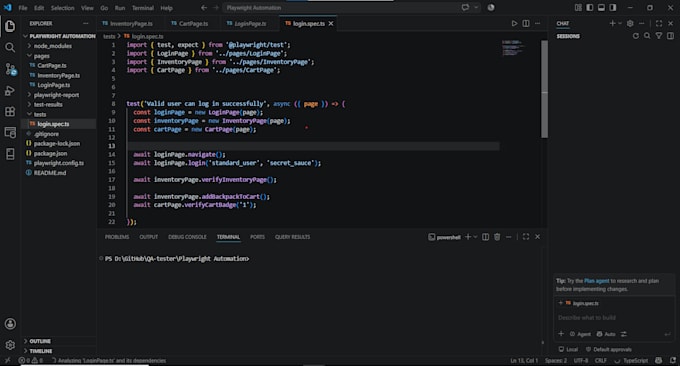Split the terminal
680x366 pixels.
[x=485, y=237]
